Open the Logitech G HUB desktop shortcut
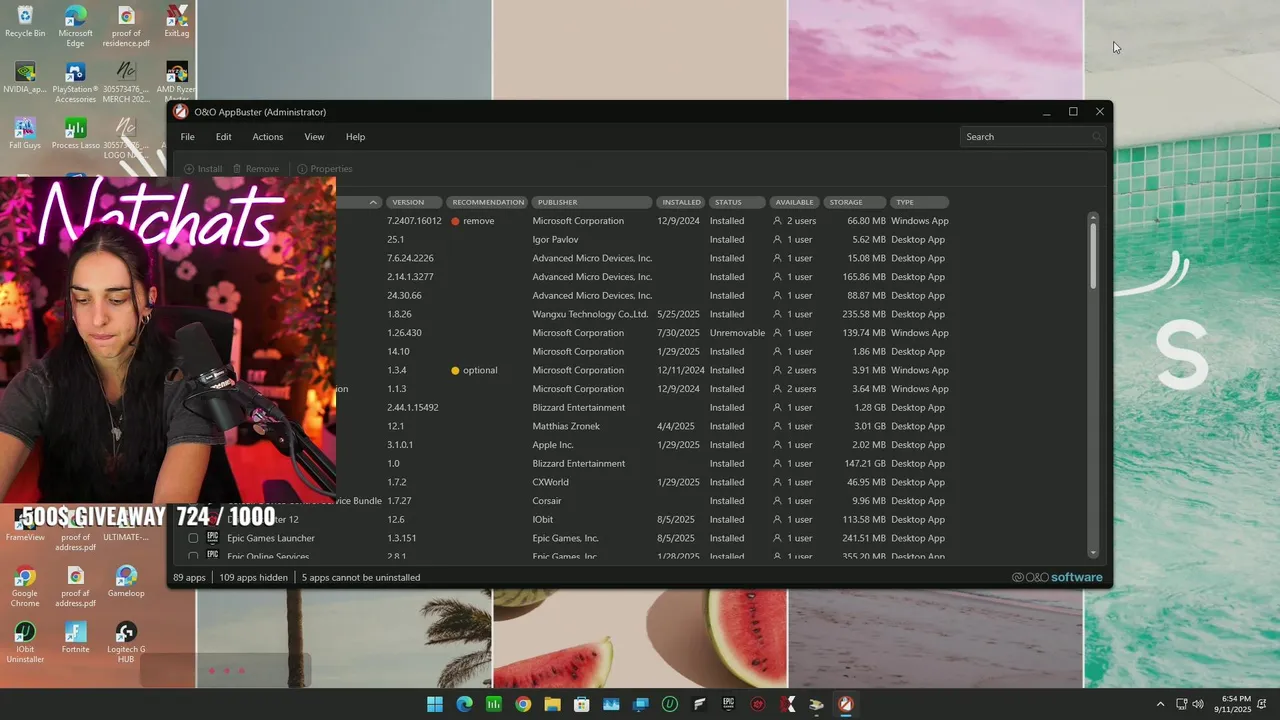The width and height of the screenshot is (1280, 720). [126, 643]
